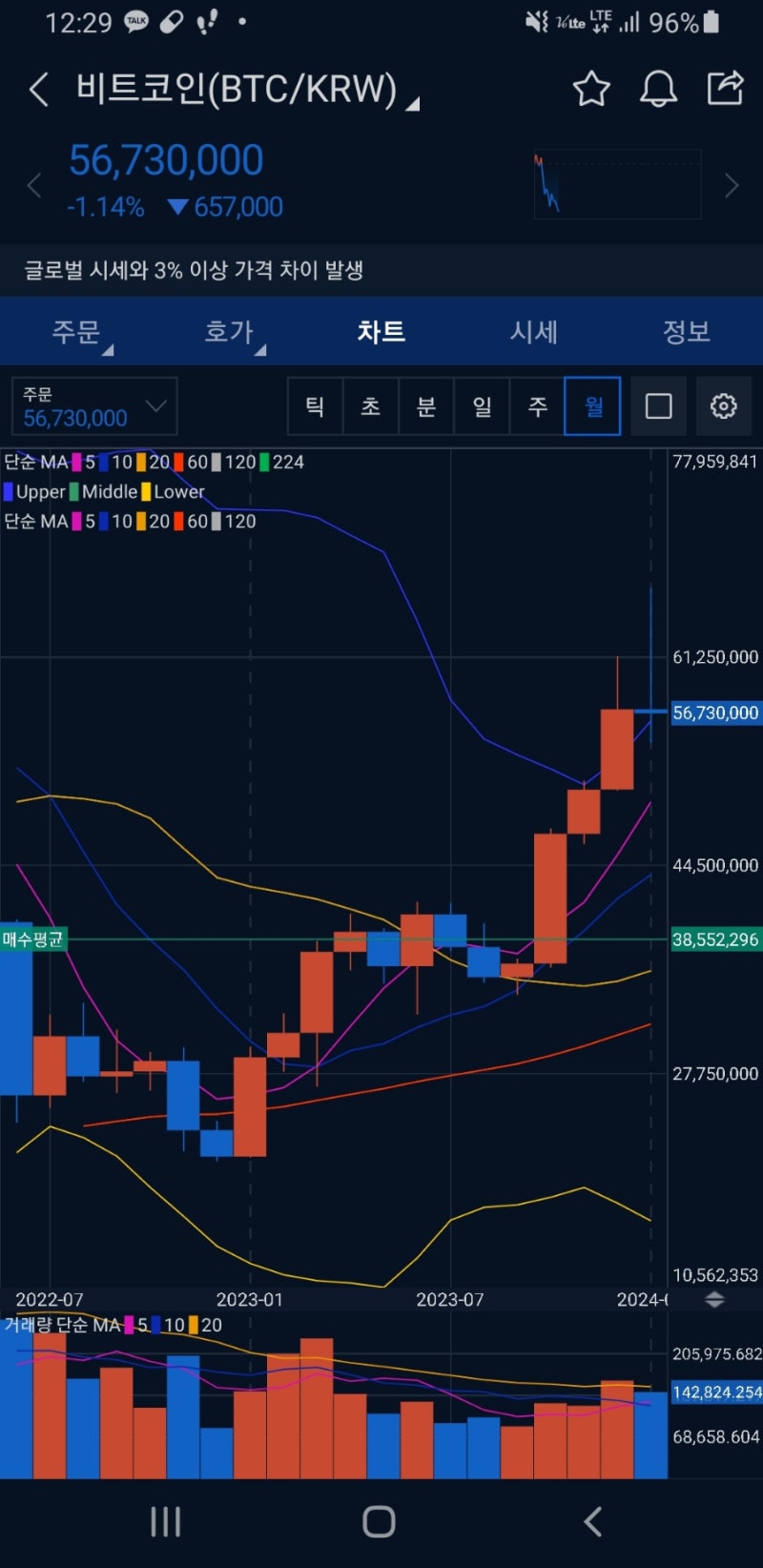763x1568 pixels.
Task: Expand coin selector triangle next to 비트코인(BTC/KRW)
Action: coord(413,104)
